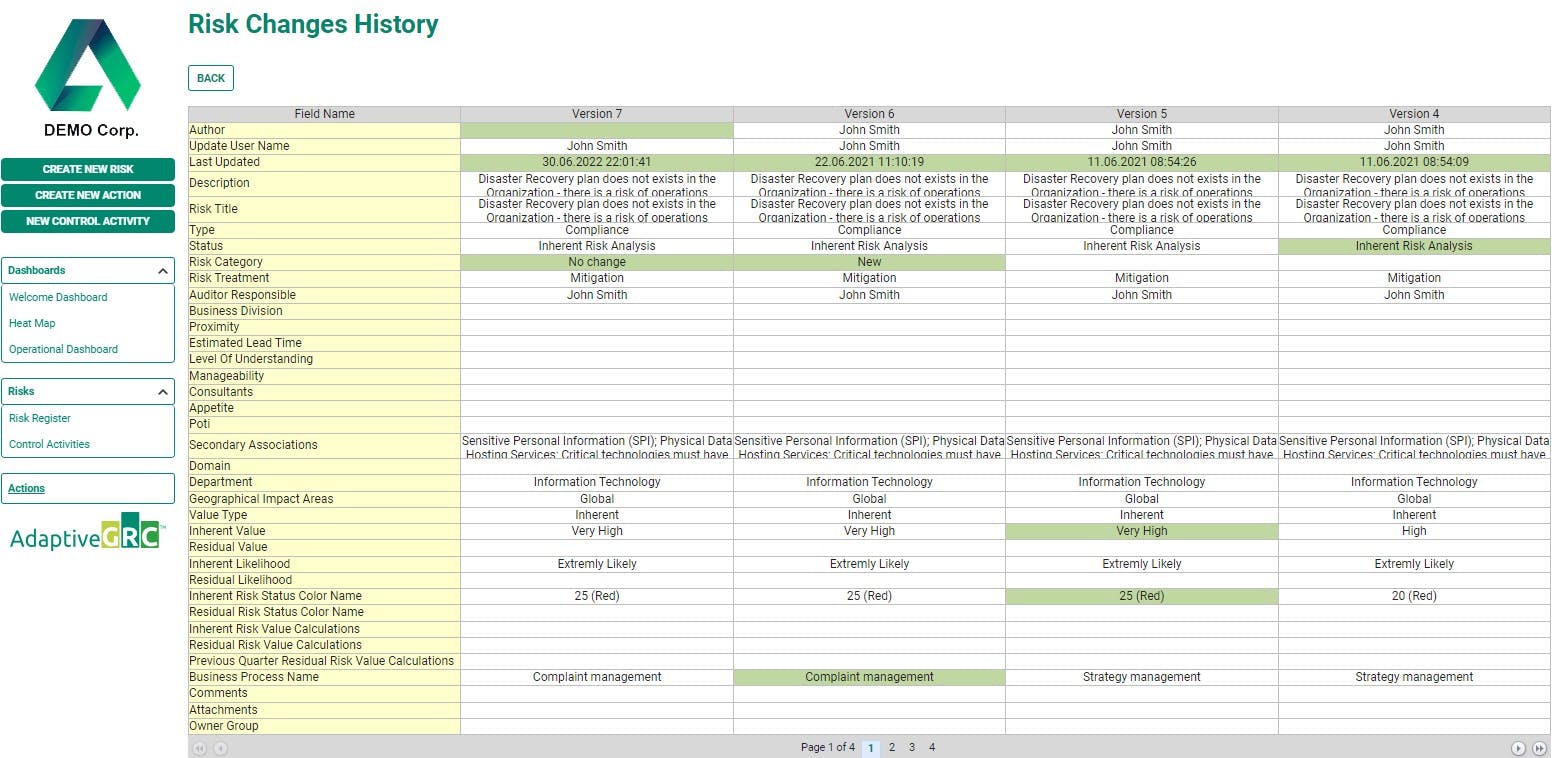Click the 'Owner Group' field name
The image size is (1554, 758).
(x=325, y=726)
